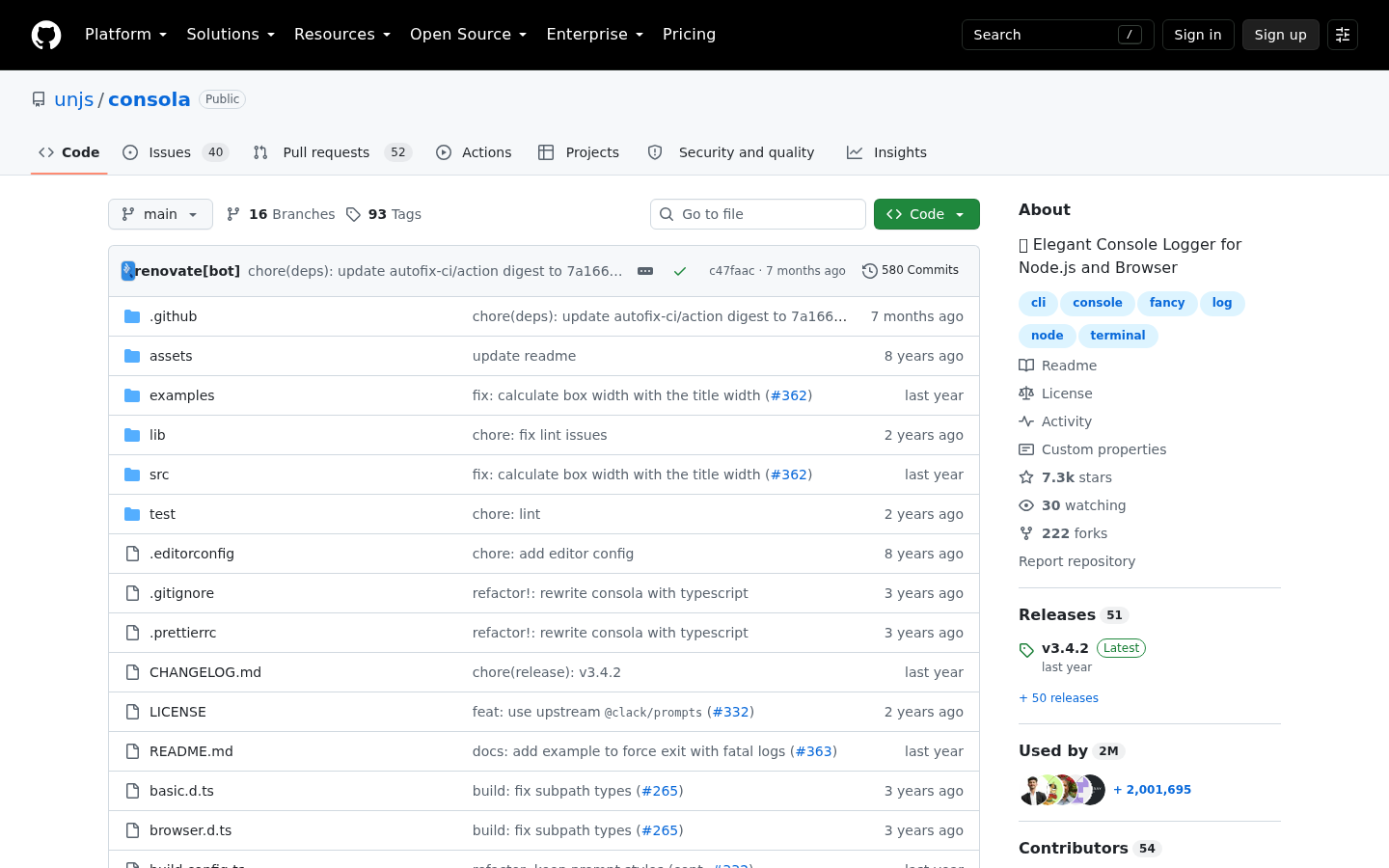Click the README.md file icon

click(132, 751)
